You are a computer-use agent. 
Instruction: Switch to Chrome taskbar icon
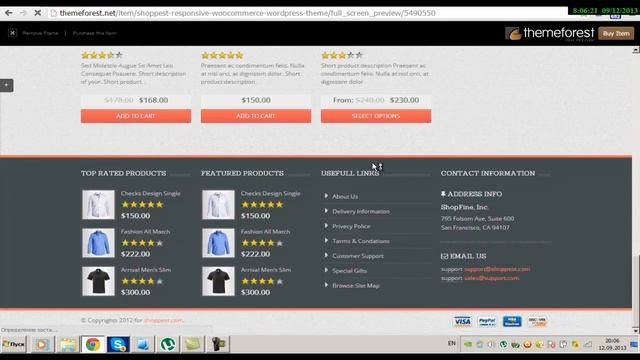click(93, 344)
